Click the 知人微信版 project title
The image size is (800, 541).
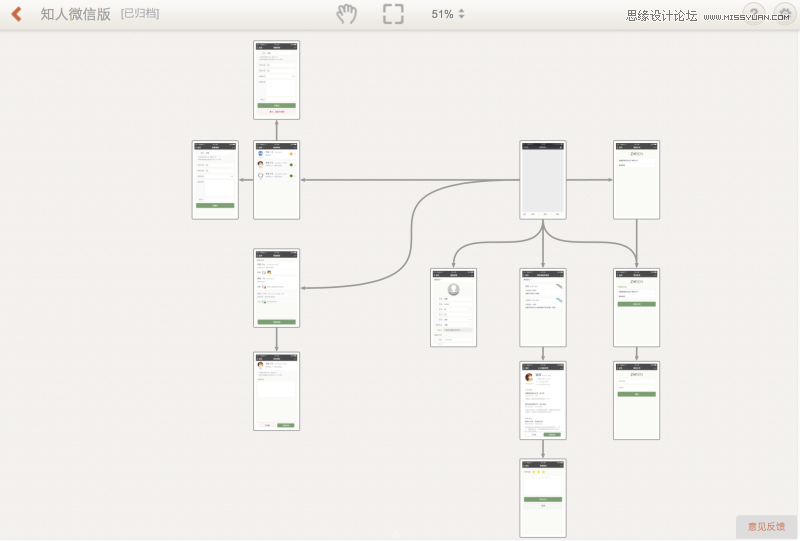76,14
